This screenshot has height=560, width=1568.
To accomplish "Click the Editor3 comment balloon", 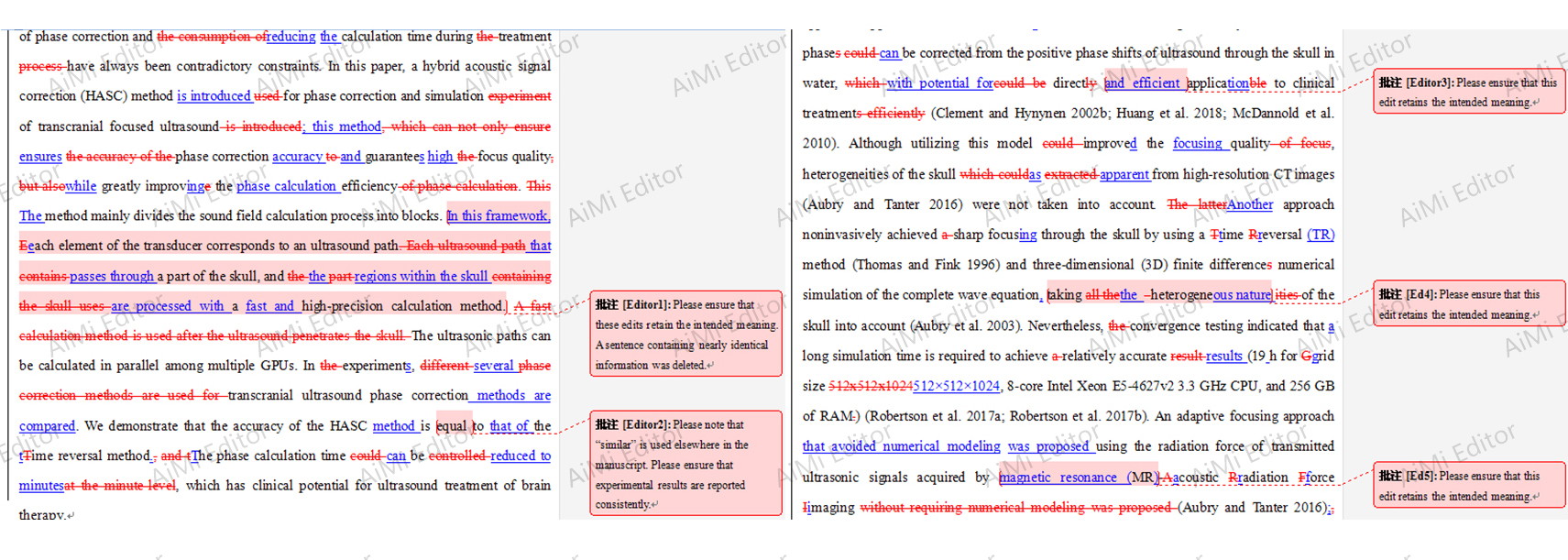I will coord(1469,92).
